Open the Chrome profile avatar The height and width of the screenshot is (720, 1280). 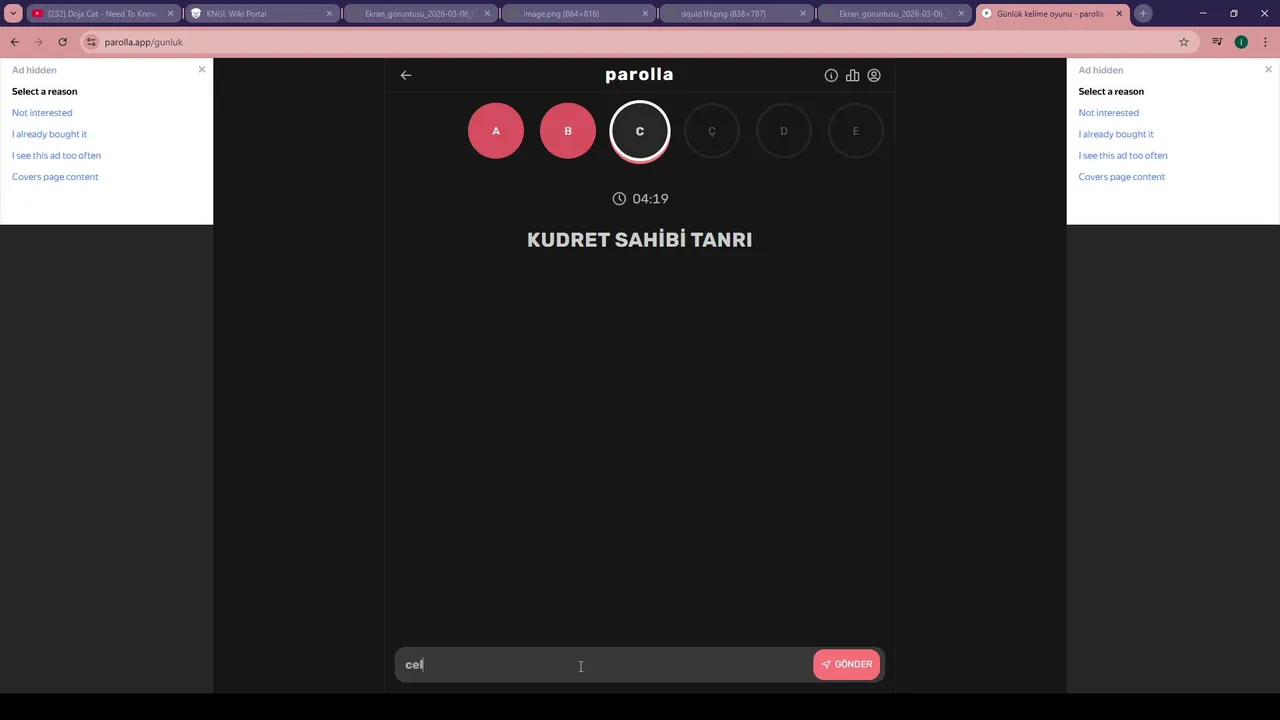point(1241,42)
